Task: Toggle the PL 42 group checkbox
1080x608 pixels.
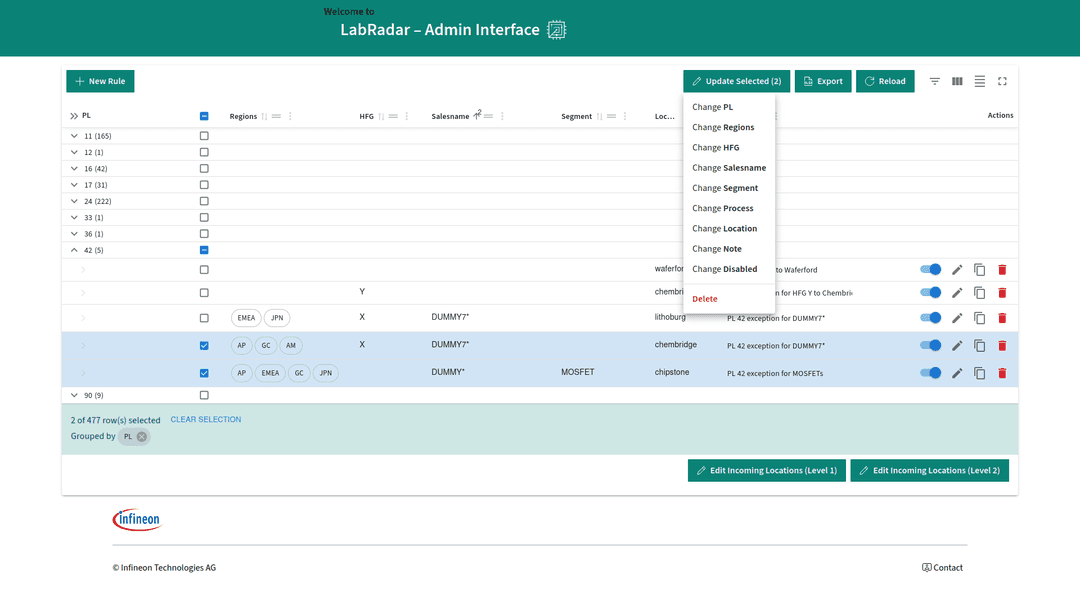Action: coord(204,250)
